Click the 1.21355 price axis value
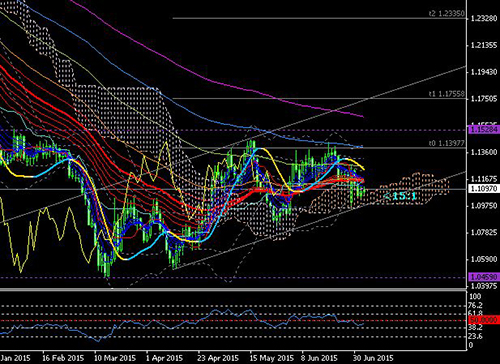Image resolution: width=500 pixels, height=364 pixels. click(484, 45)
